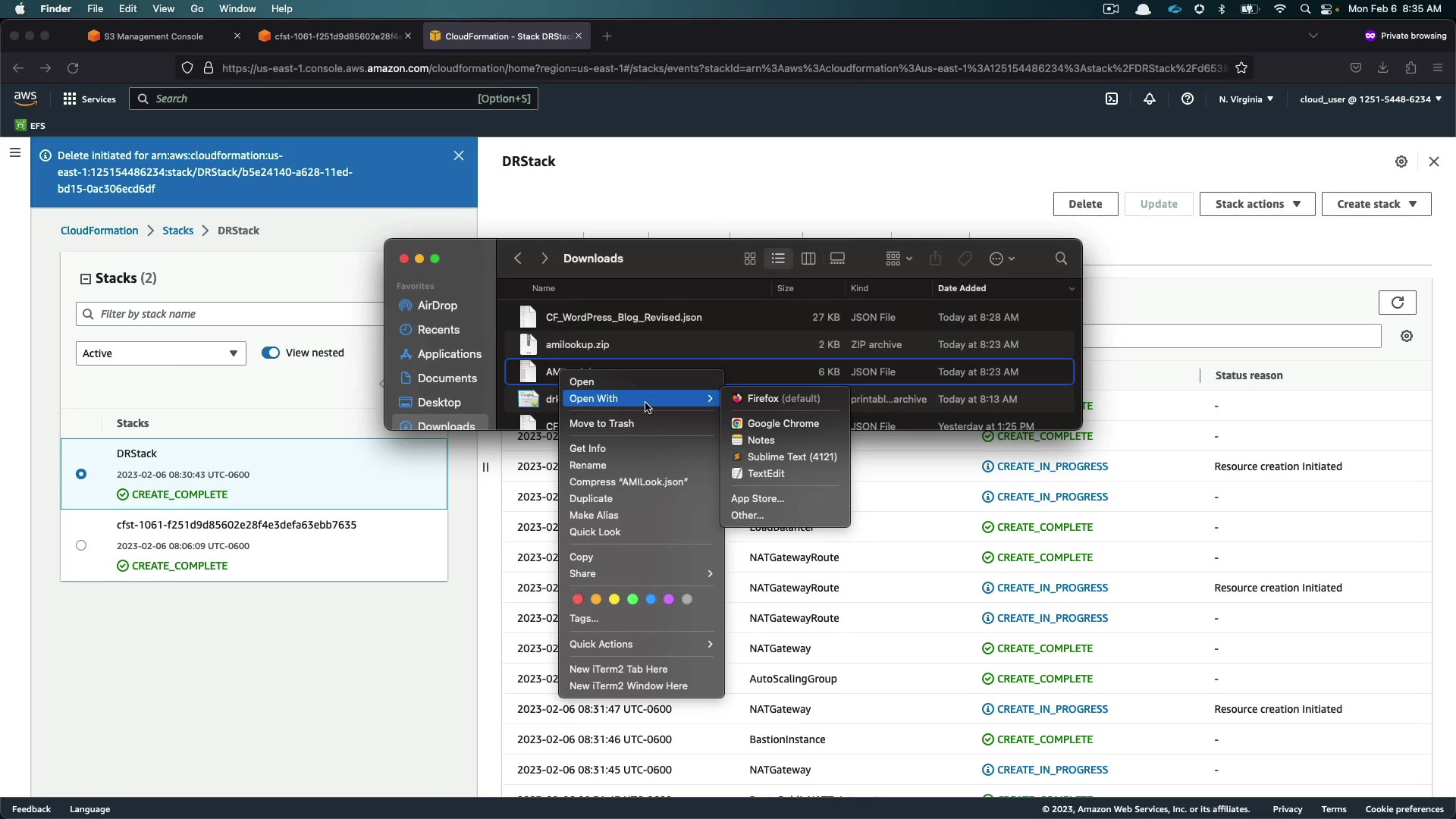Click the Delete stack button
The height and width of the screenshot is (819, 1456).
(x=1084, y=204)
